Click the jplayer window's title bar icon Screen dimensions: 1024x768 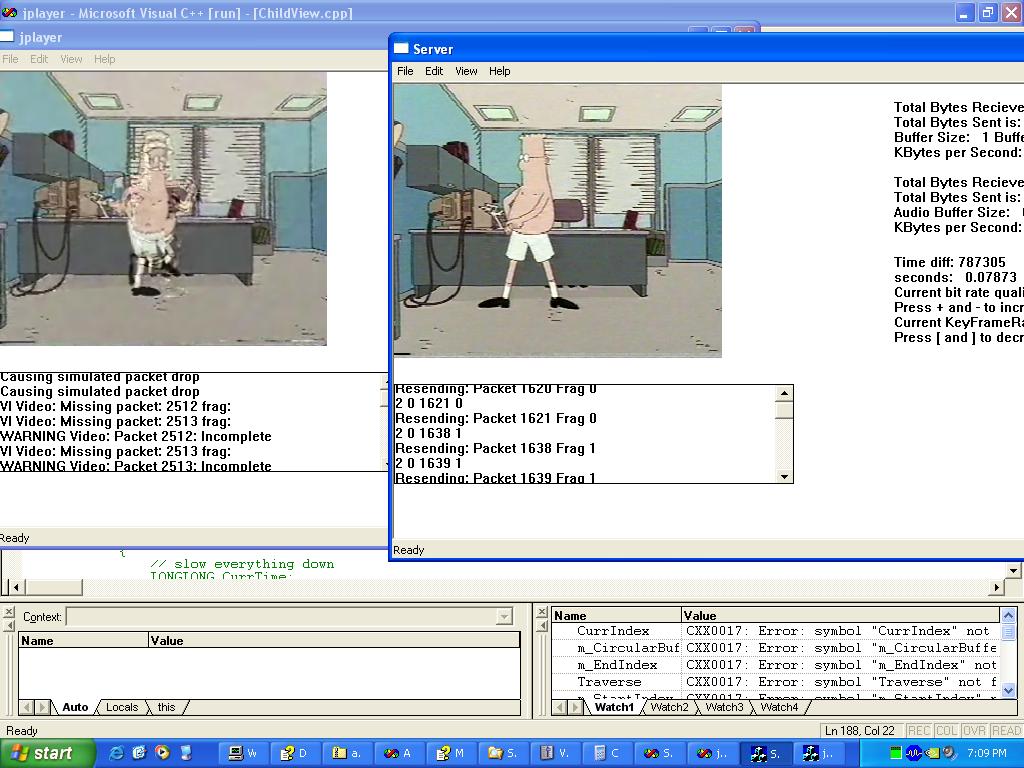6,37
